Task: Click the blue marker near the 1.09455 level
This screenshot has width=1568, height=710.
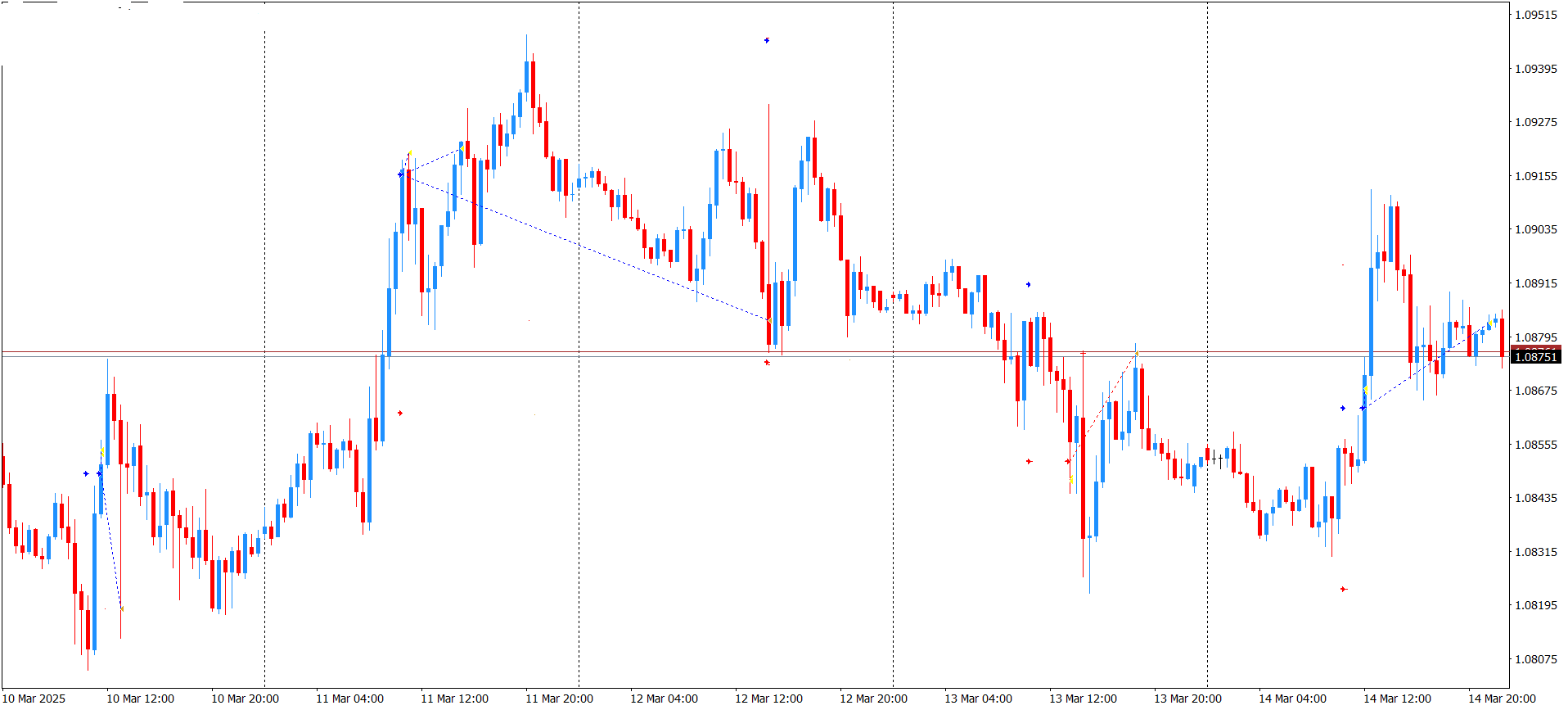Action: (767, 40)
